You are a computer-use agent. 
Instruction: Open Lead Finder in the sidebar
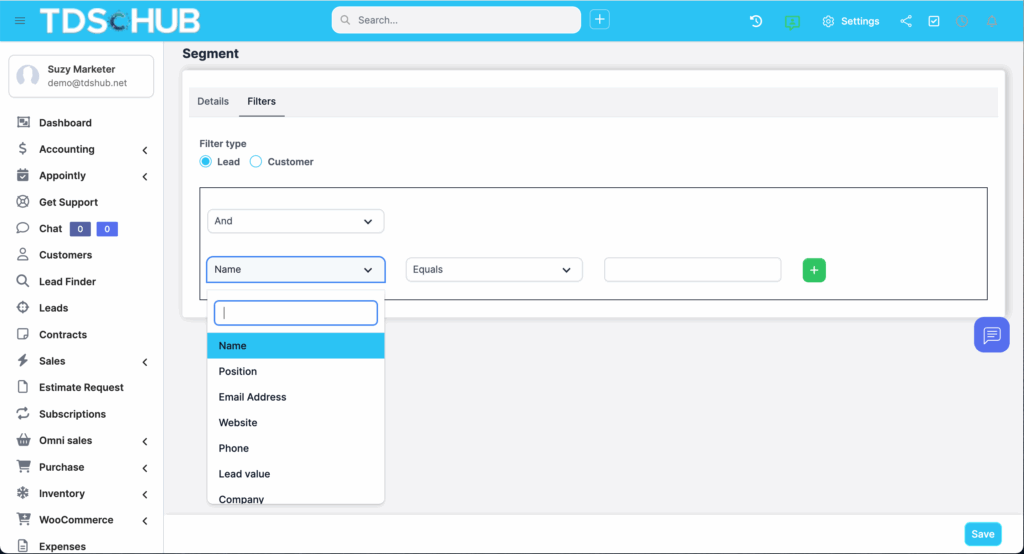pyautogui.click(x=67, y=282)
